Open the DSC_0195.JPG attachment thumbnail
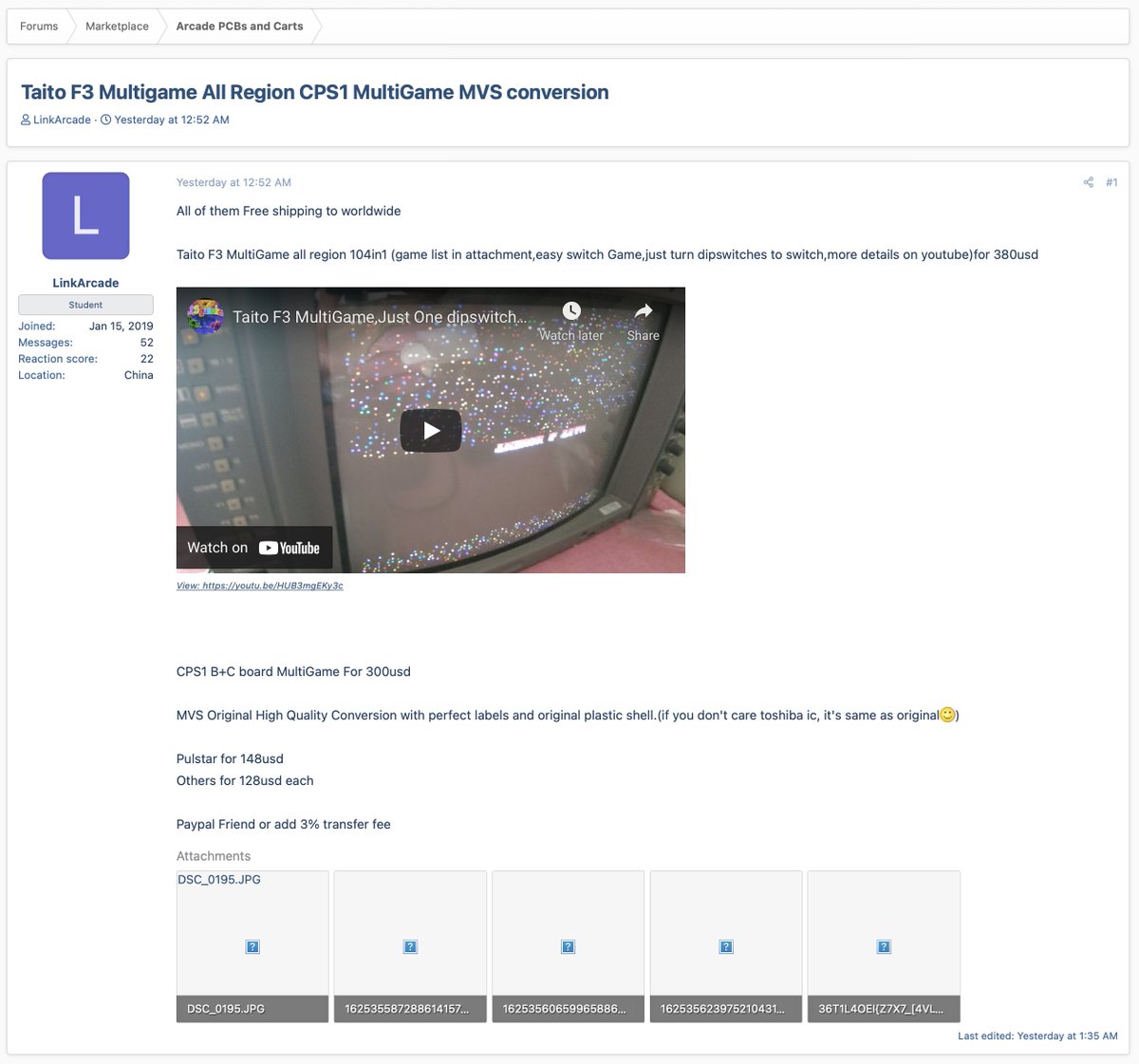The width and height of the screenshot is (1139, 1064). (x=252, y=946)
